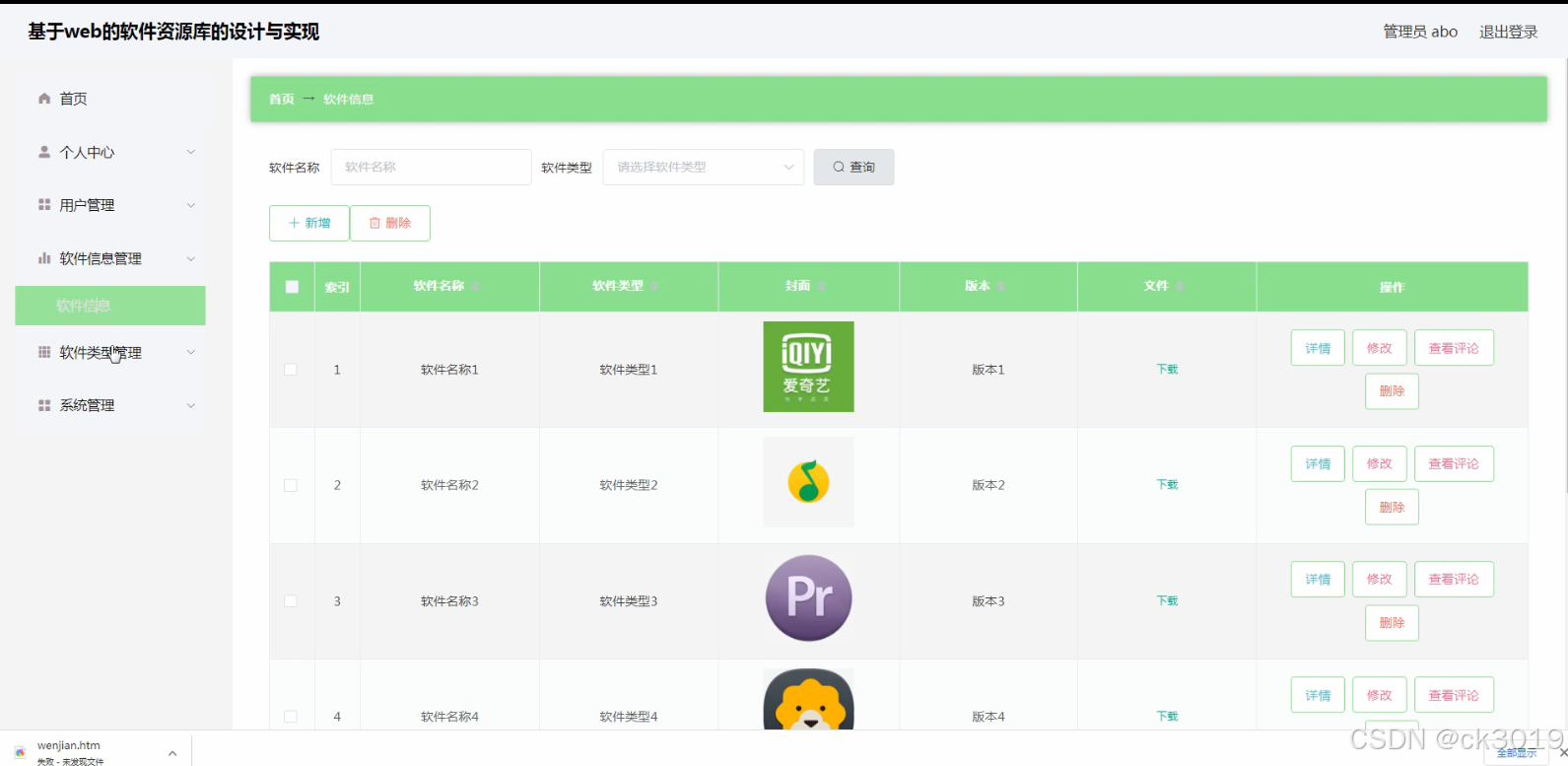Expand the 个人中心 menu chevron
The image size is (1568, 766).
coord(191,152)
